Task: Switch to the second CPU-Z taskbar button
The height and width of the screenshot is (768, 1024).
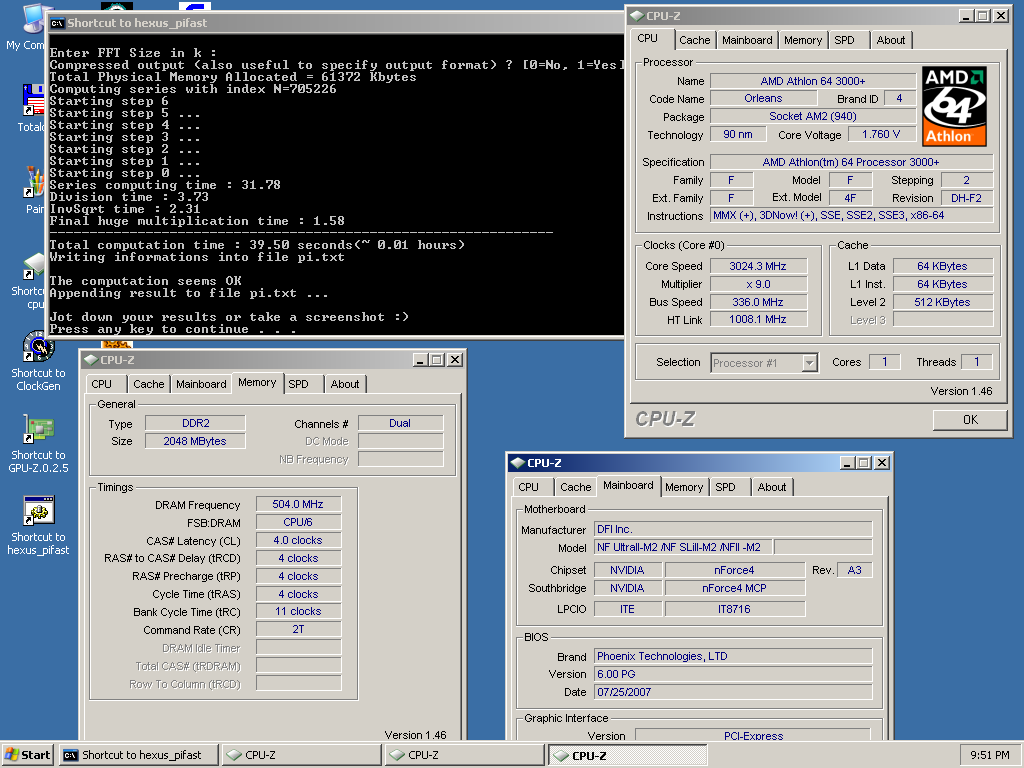Action: pyautogui.click(x=464, y=755)
